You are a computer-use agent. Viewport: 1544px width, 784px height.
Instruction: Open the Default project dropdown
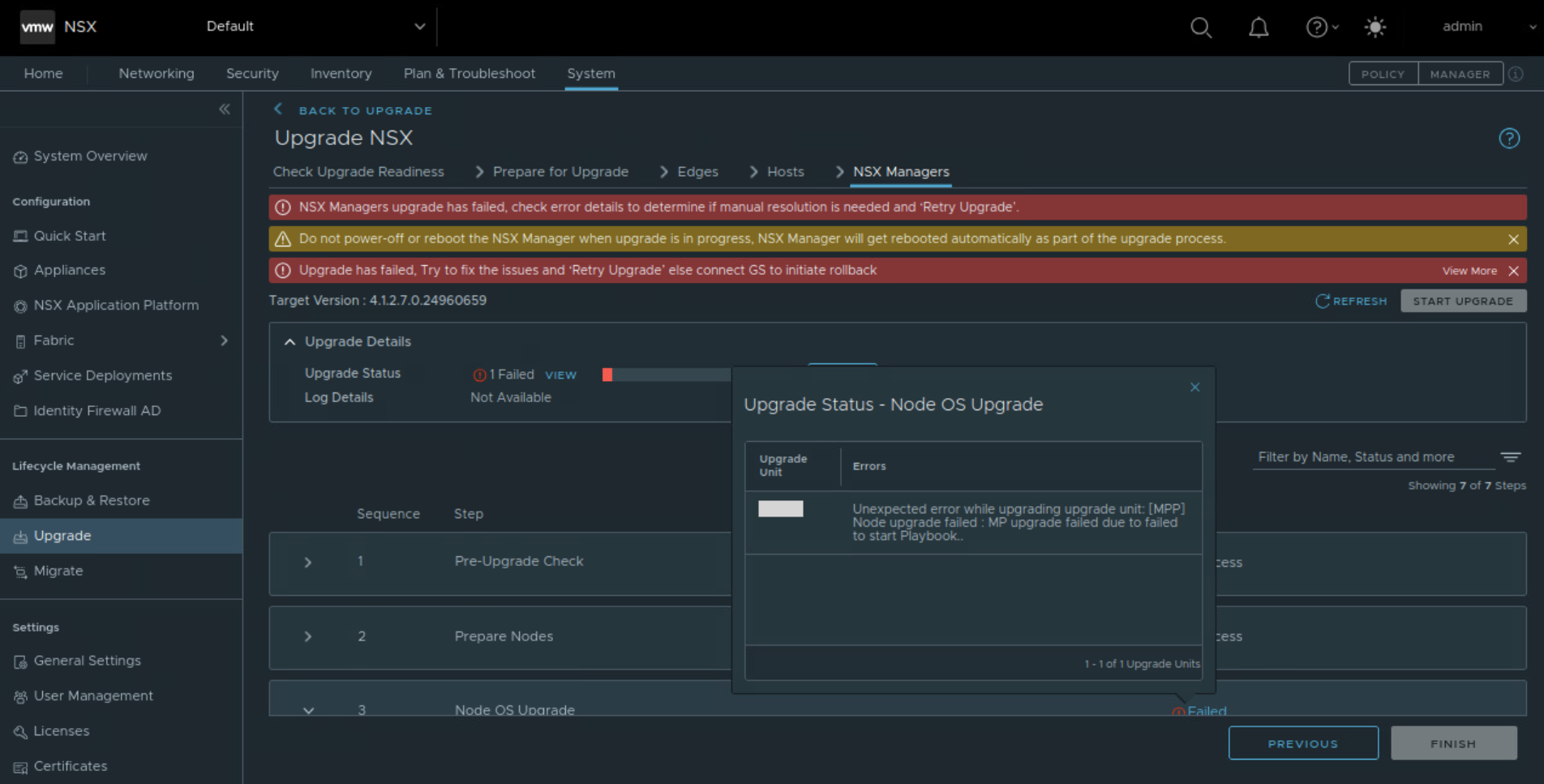(315, 27)
